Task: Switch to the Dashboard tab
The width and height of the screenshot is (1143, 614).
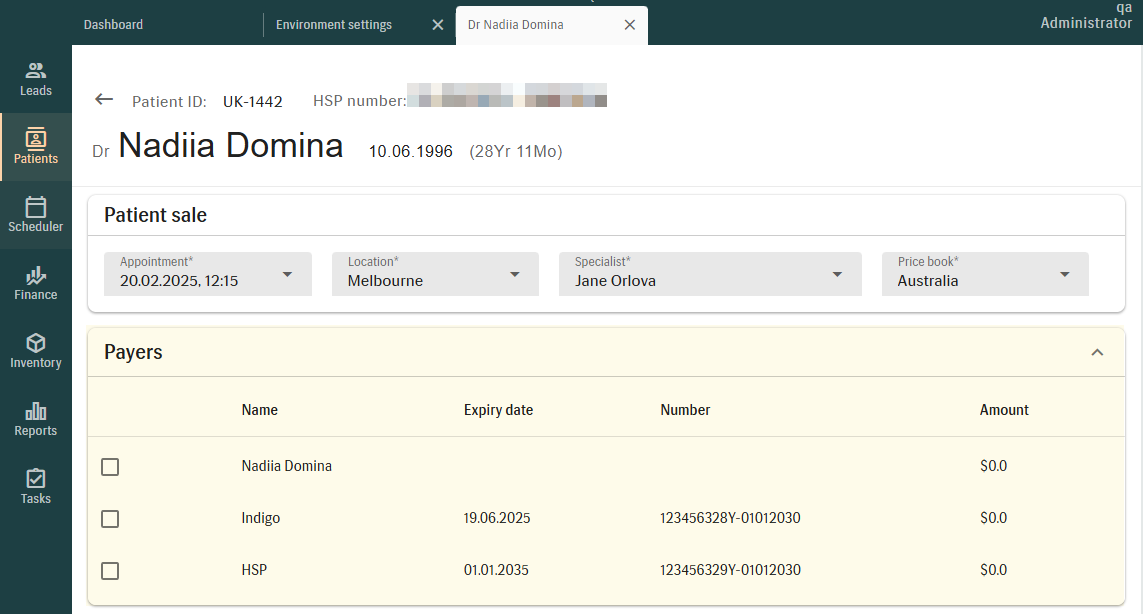Action: 114,25
